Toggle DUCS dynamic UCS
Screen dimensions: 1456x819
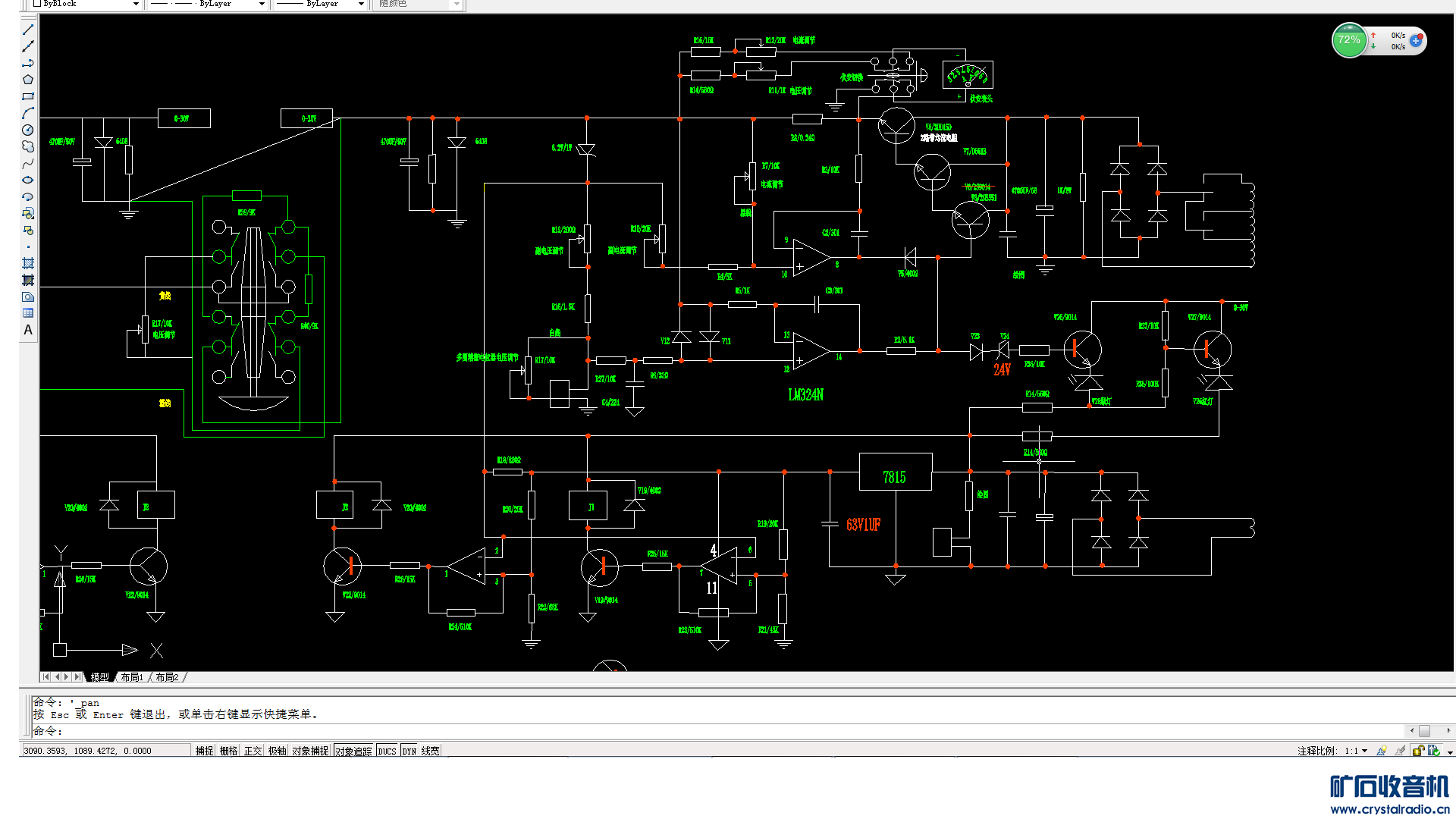[x=387, y=751]
